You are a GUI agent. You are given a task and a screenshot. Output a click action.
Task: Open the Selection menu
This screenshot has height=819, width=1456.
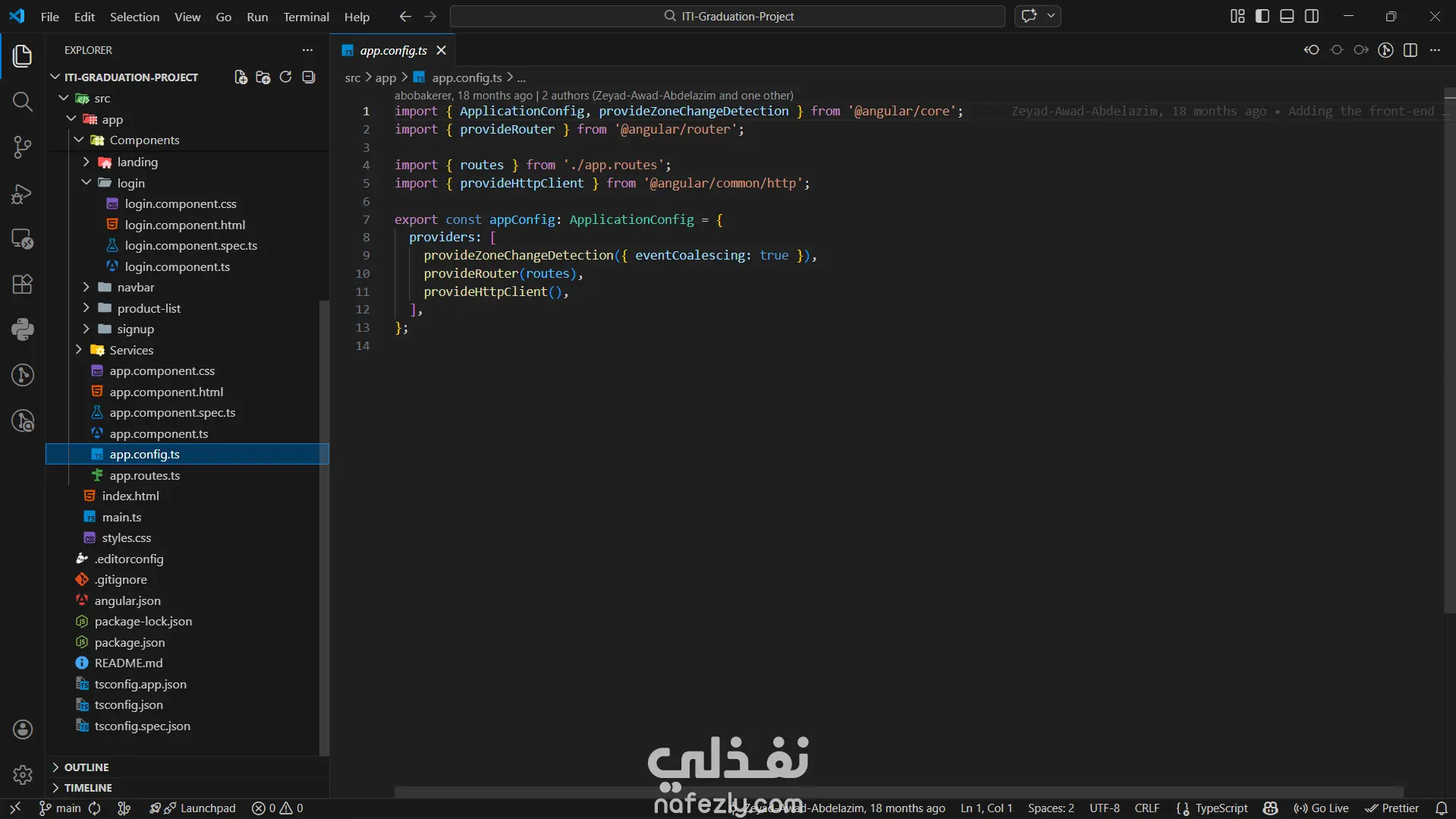tap(134, 17)
